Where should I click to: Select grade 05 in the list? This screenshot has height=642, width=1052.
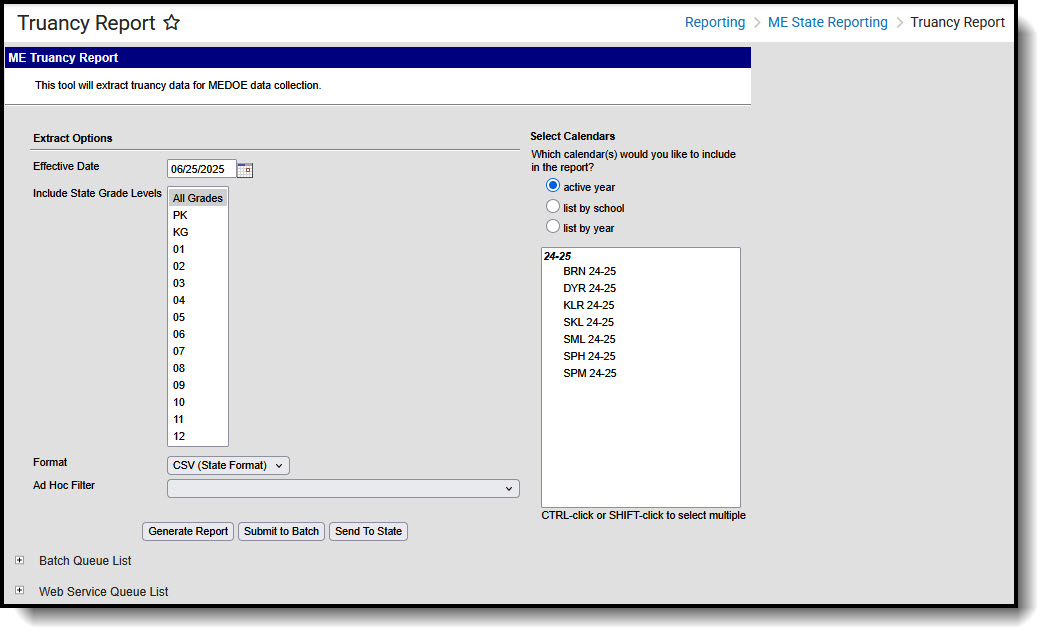198,317
